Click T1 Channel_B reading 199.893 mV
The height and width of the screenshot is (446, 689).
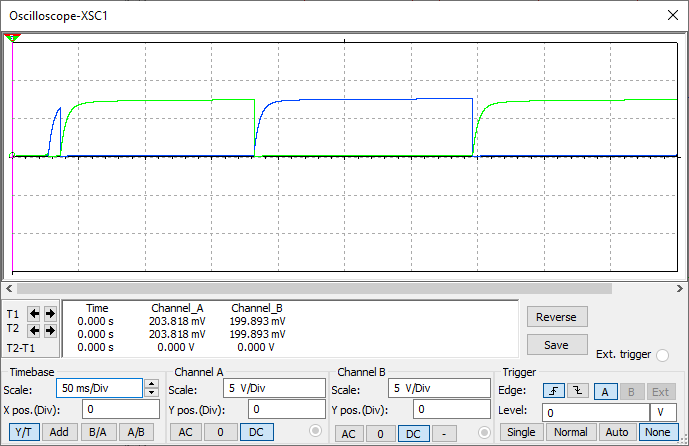(257, 321)
